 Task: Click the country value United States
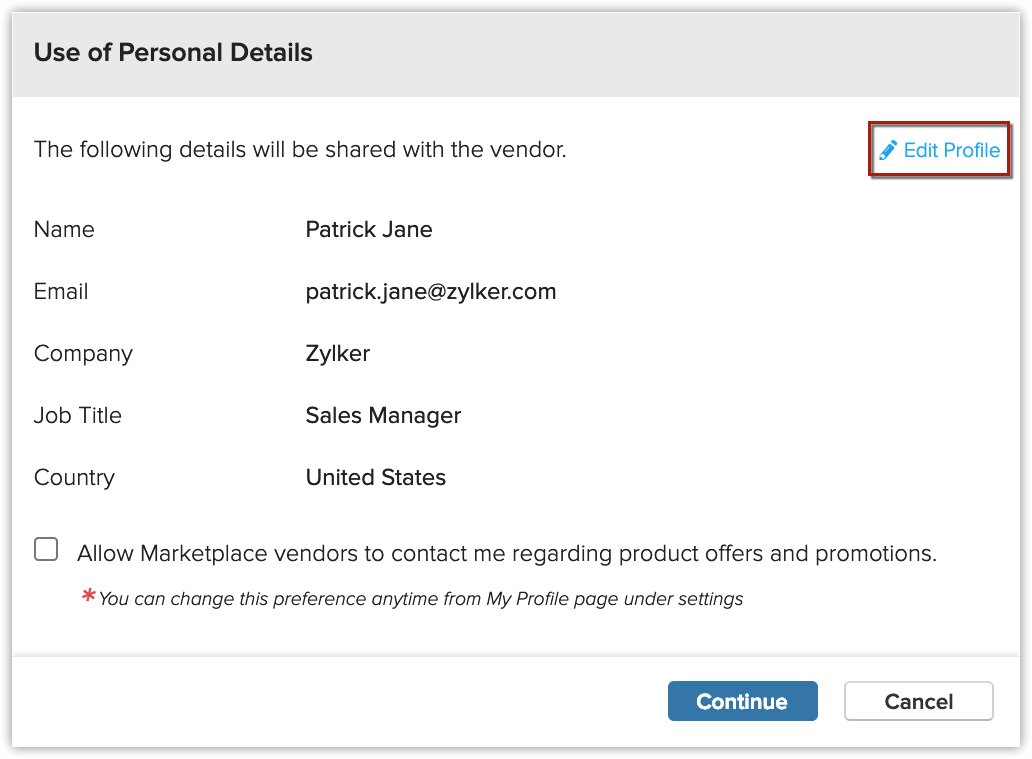(376, 477)
